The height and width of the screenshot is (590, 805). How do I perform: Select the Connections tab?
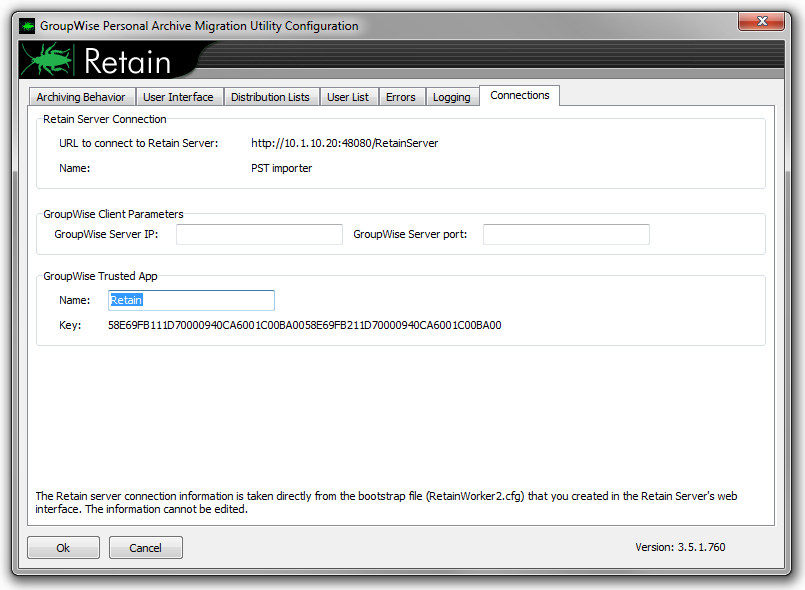pyautogui.click(x=520, y=96)
